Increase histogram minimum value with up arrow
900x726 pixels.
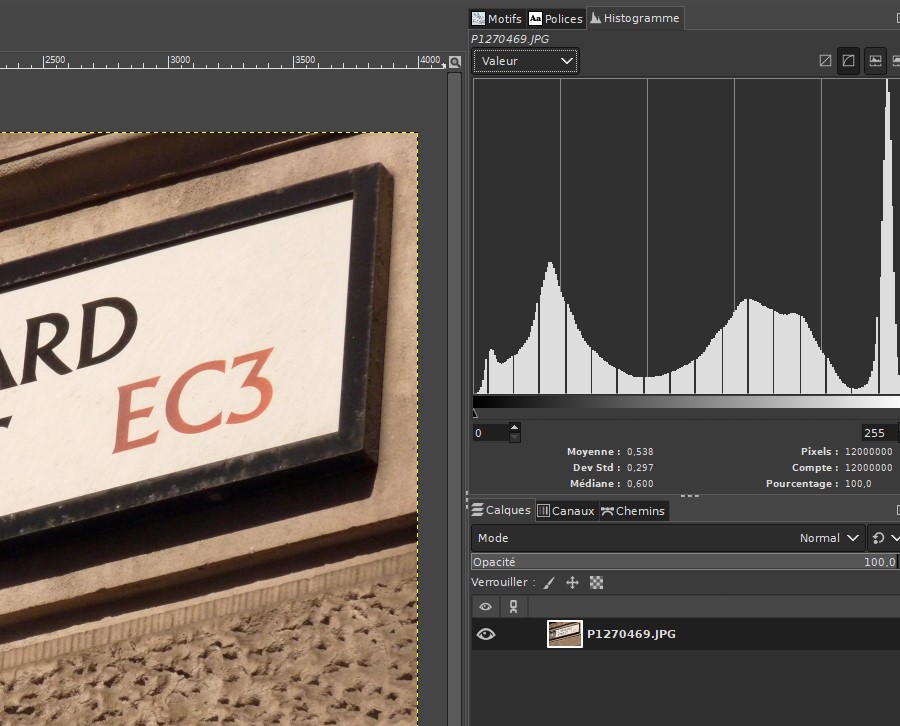pyautogui.click(x=515, y=429)
